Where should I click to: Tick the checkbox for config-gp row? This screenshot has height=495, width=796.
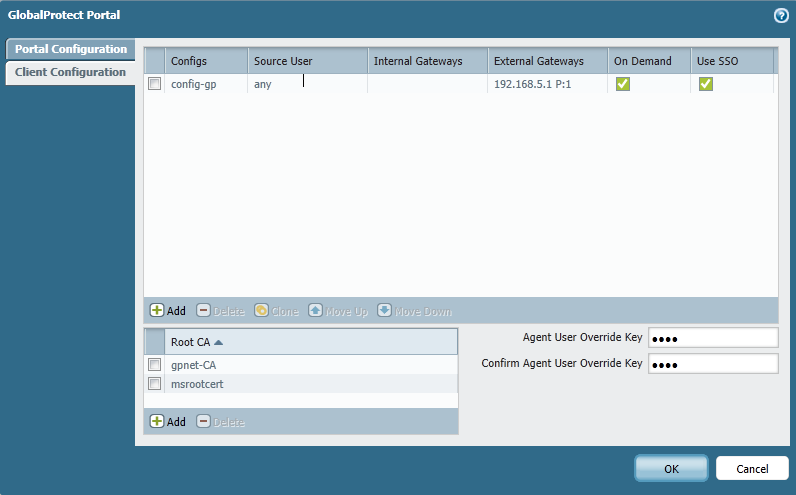(155, 83)
